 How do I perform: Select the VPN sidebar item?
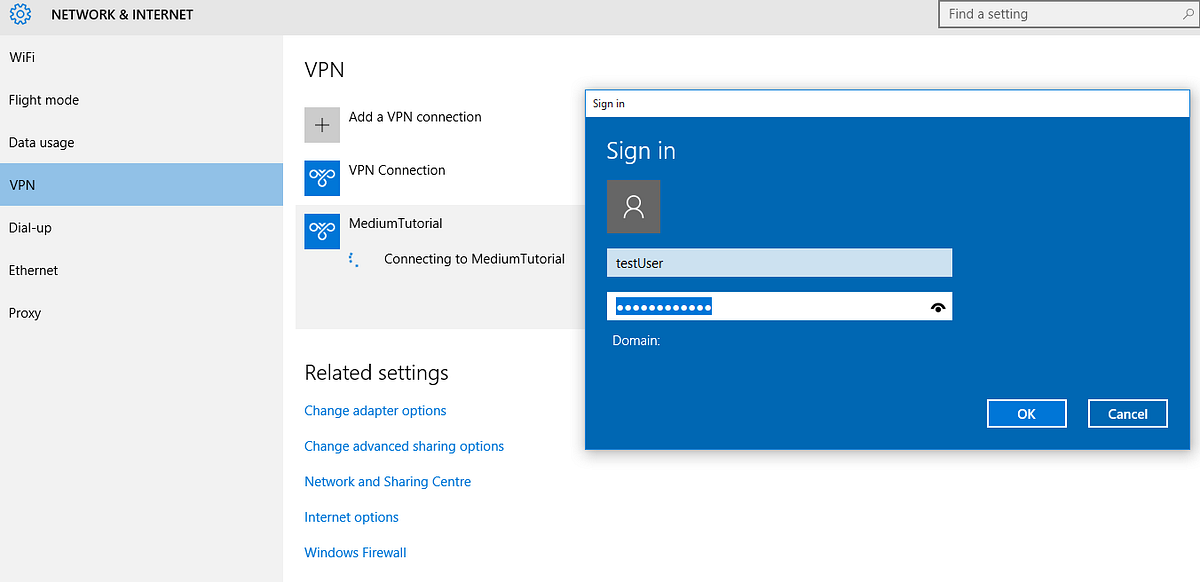pos(141,185)
